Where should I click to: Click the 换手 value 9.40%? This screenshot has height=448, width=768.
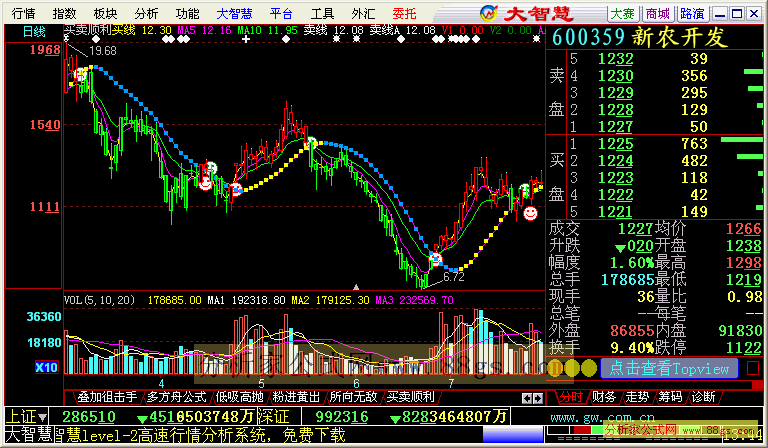point(632,348)
